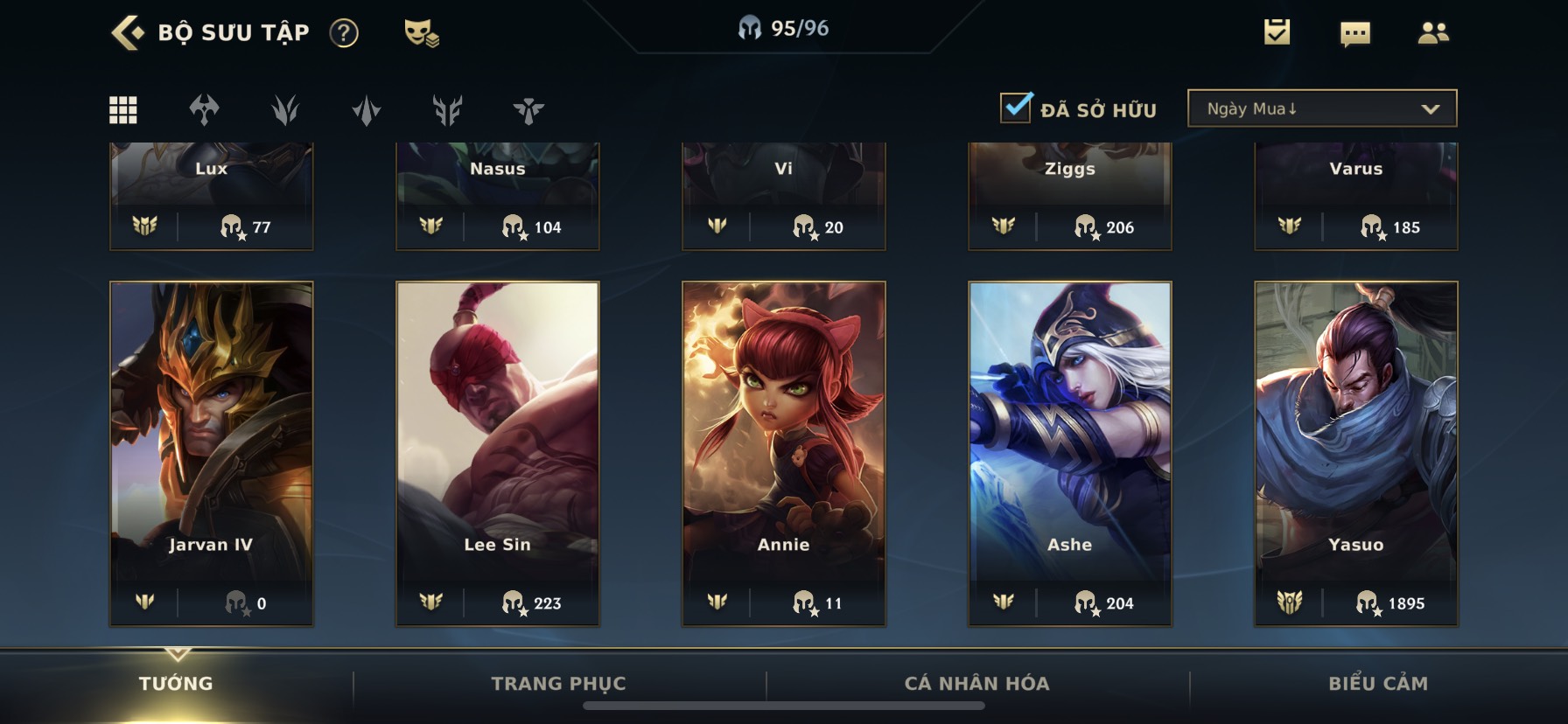The width and height of the screenshot is (1568, 724).
Task: Open the Ngày Mua sort dropdown
Action: coord(1322,108)
